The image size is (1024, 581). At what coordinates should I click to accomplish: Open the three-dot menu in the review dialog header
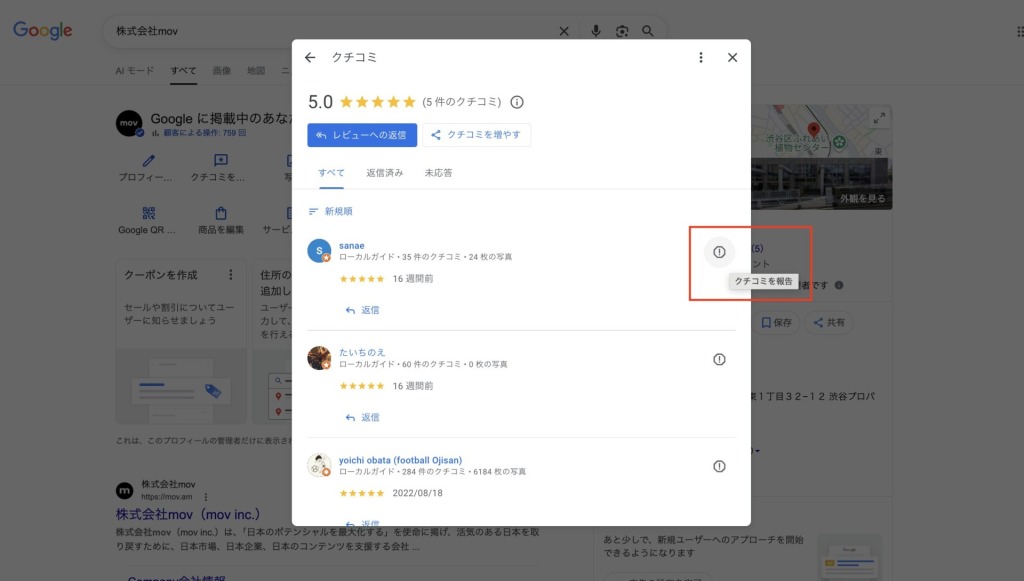pos(701,58)
